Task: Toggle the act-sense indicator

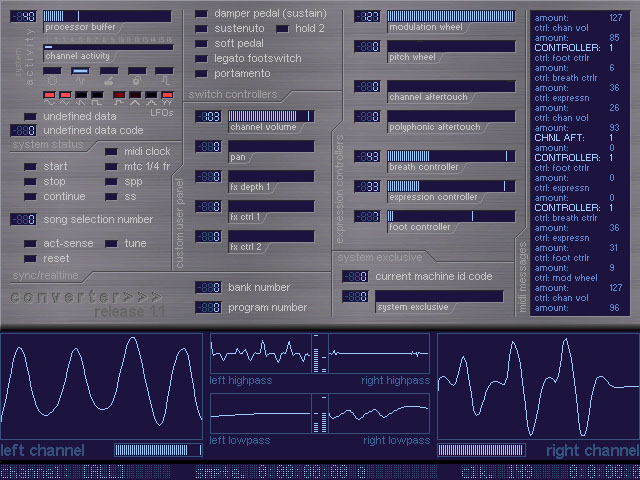Action: coord(30,244)
